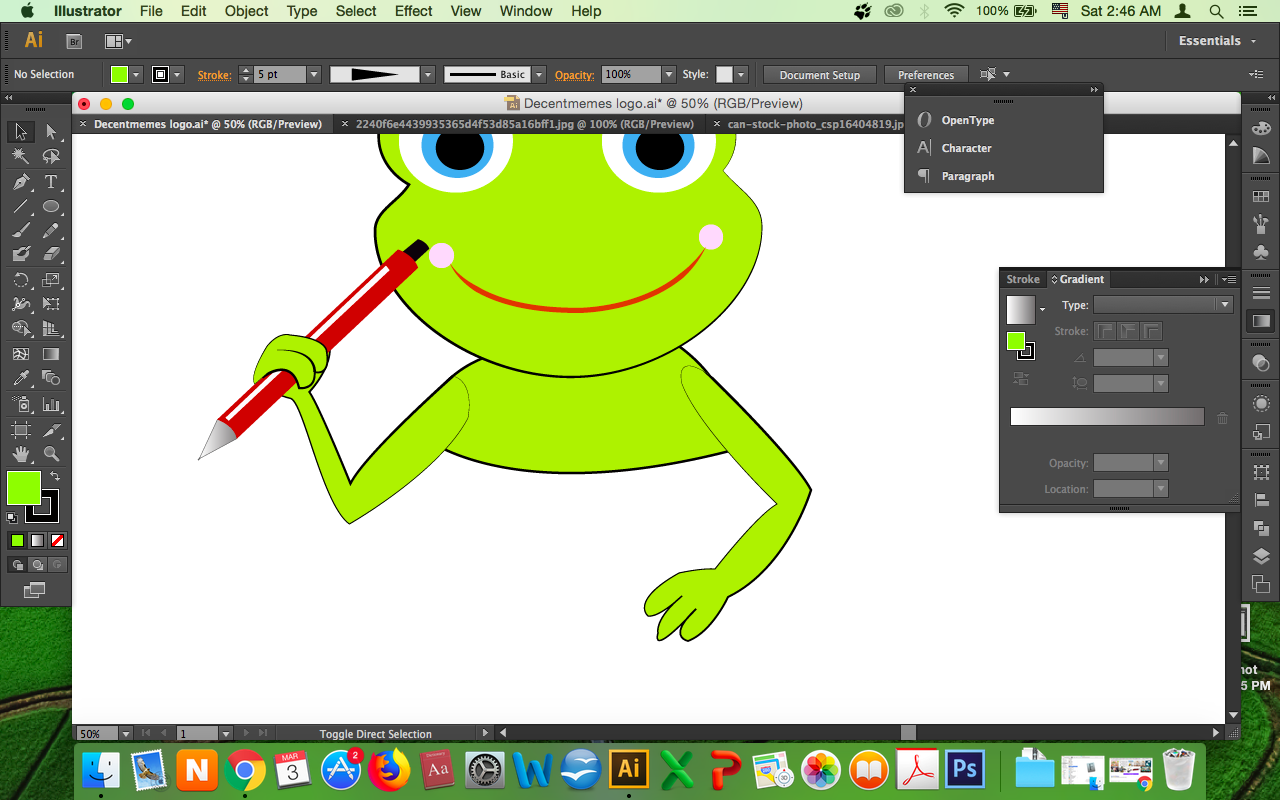Select the Blend tool

(x=51, y=378)
